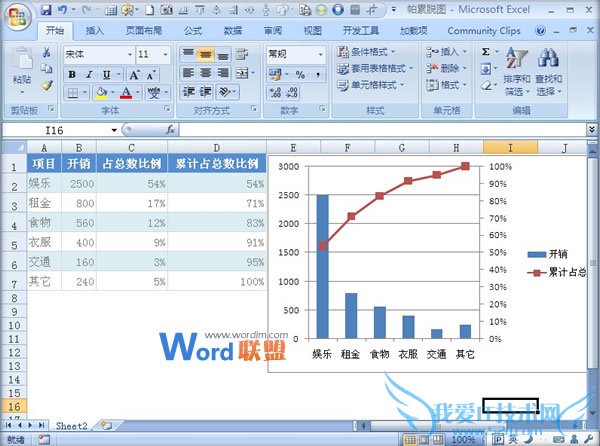Open the Community Clips tab

(x=484, y=31)
